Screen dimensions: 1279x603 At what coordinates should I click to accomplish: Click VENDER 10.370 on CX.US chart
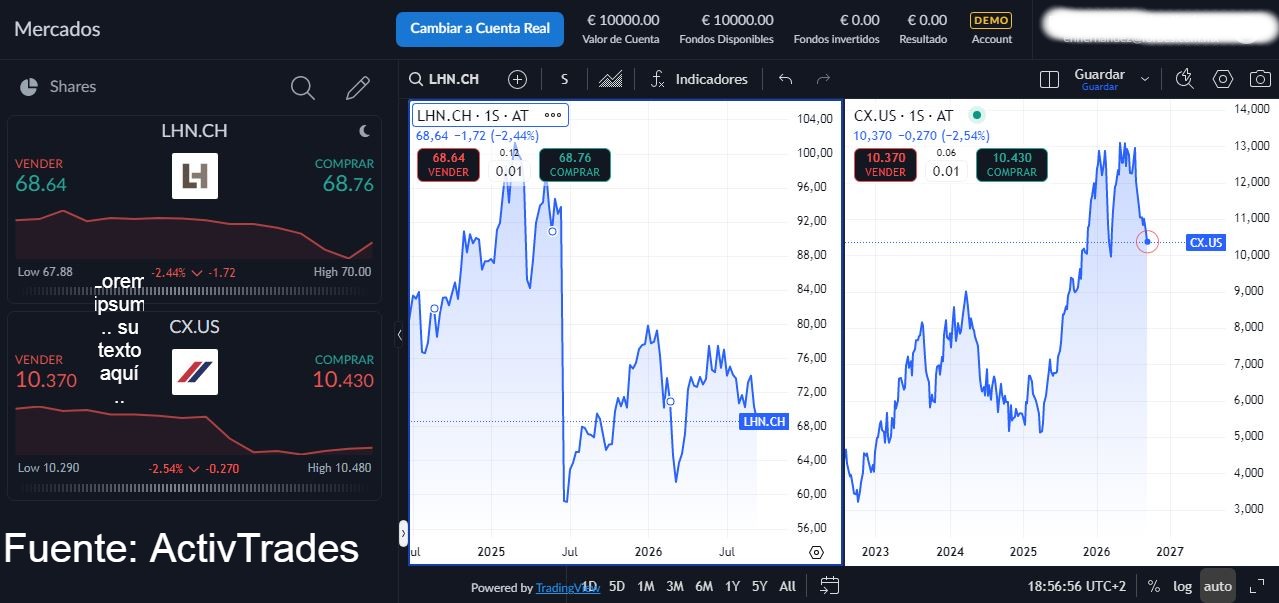886,165
